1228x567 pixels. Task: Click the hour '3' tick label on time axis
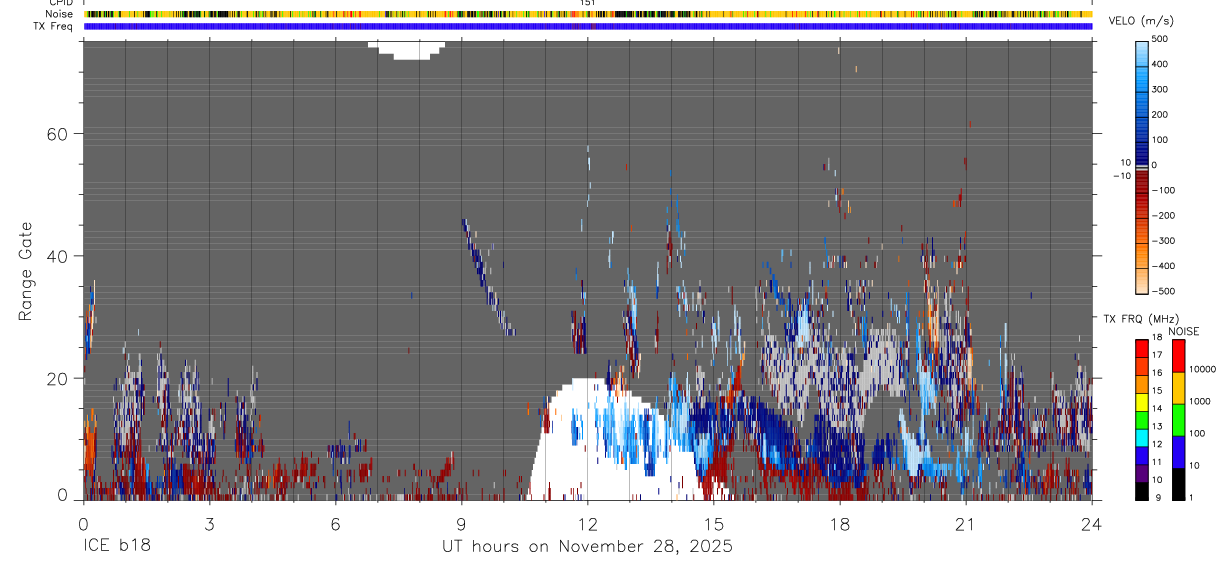[x=209, y=523]
